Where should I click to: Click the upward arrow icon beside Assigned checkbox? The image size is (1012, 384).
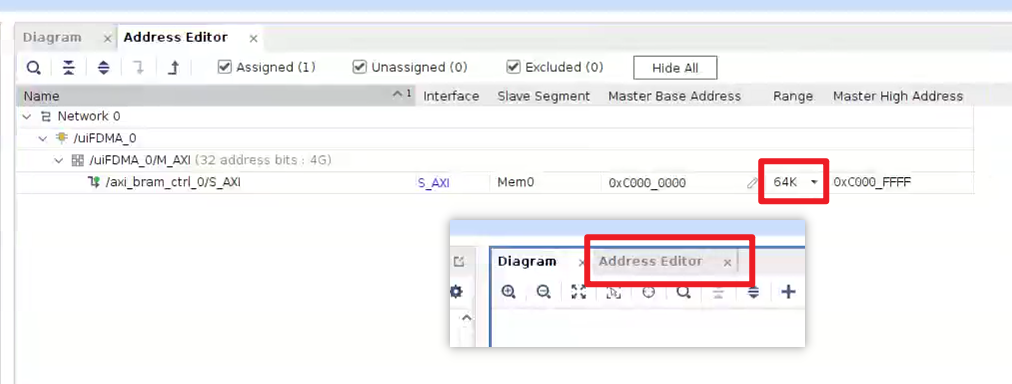tap(173, 67)
